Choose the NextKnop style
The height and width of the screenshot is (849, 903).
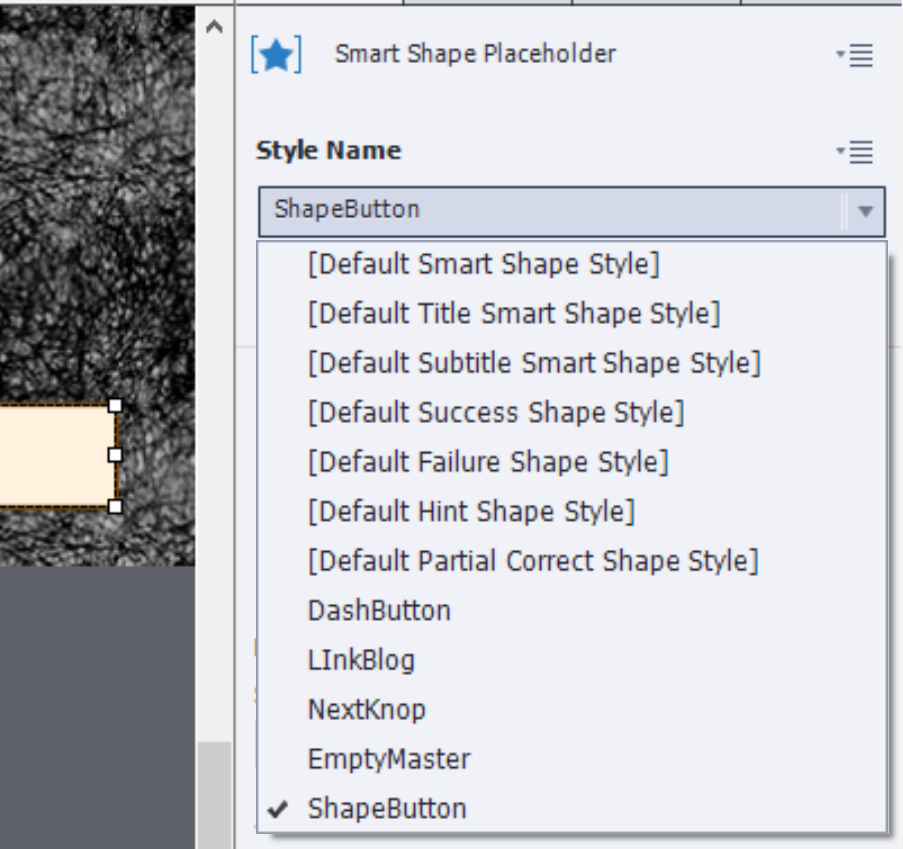(x=367, y=709)
